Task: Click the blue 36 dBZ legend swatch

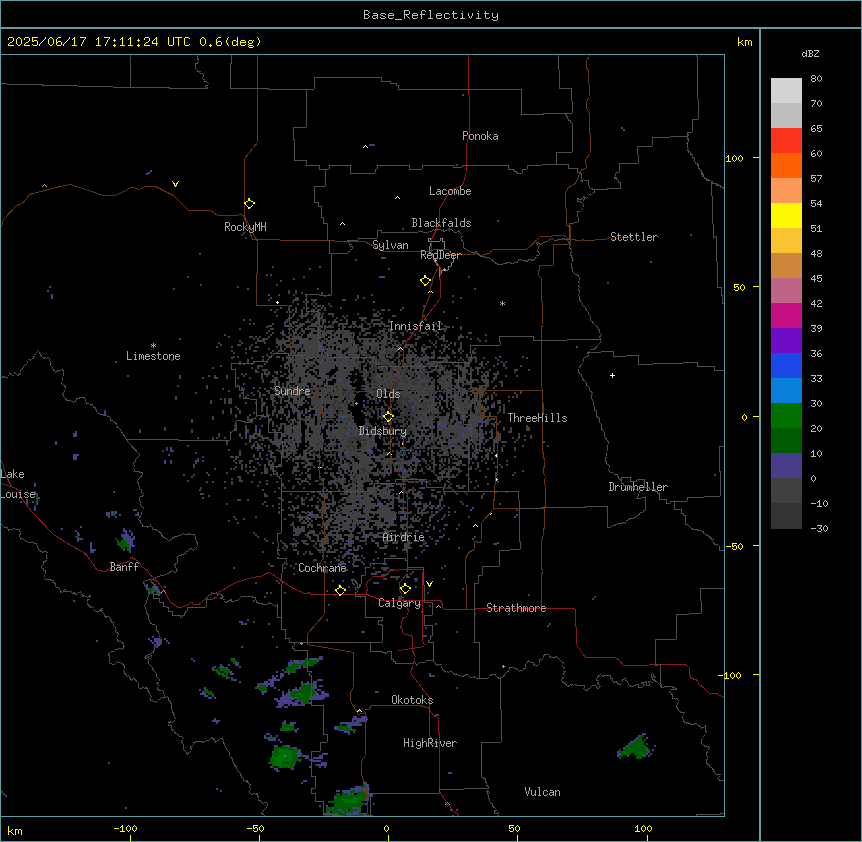Action: click(x=786, y=365)
